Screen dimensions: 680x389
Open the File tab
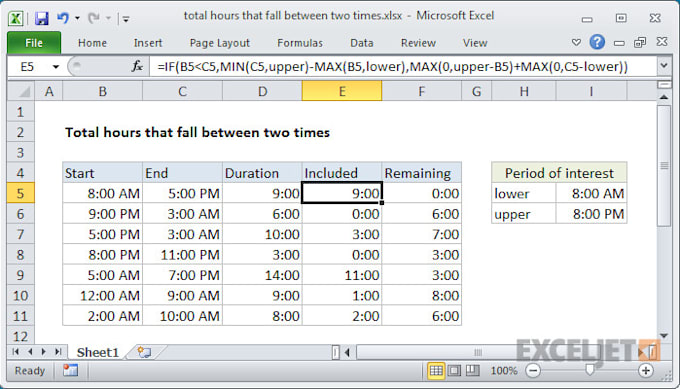click(x=34, y=42)
